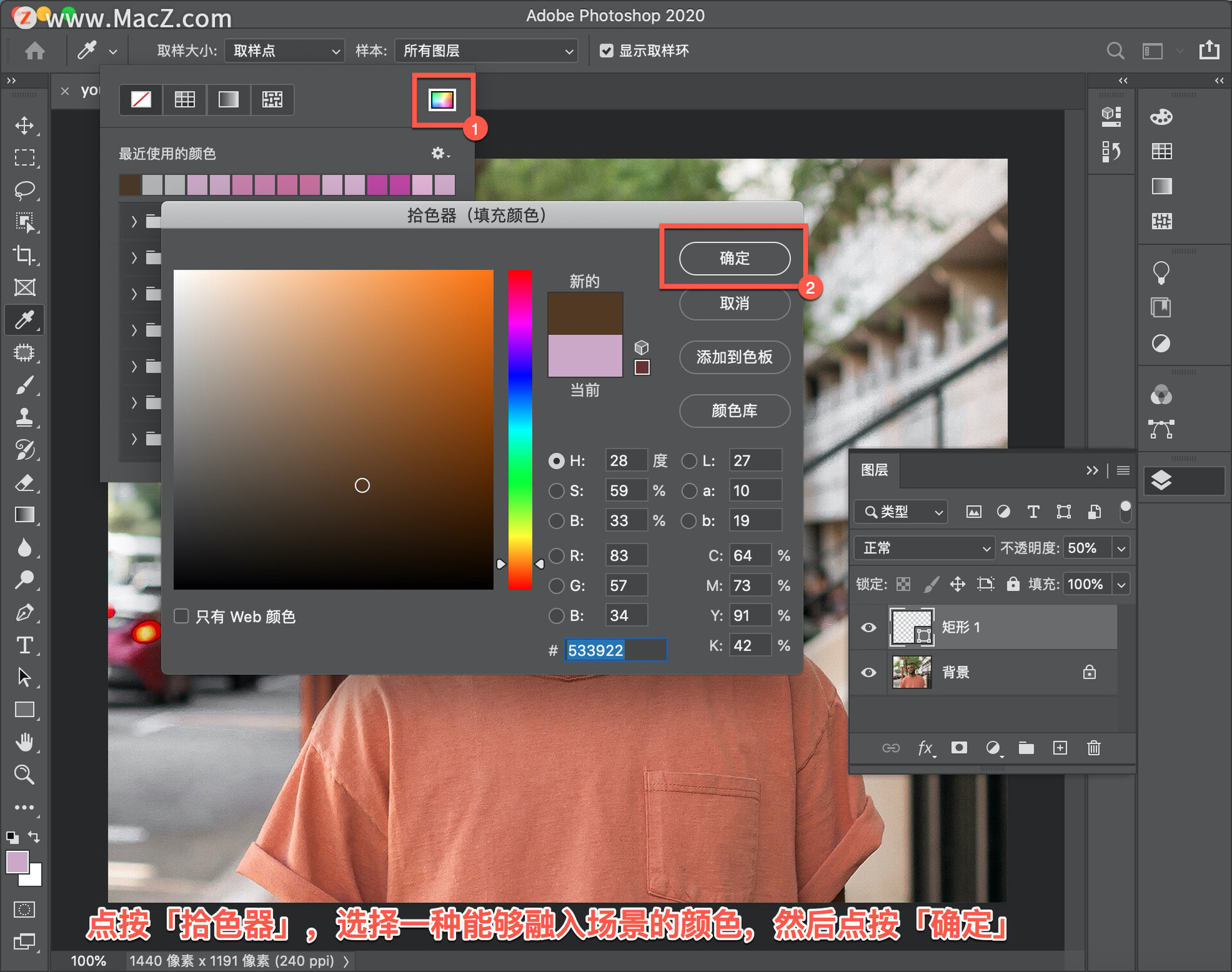Select the Spot Healing tool
The height and width of the screenshot is (972, 1232).
(x=24, y=353)
